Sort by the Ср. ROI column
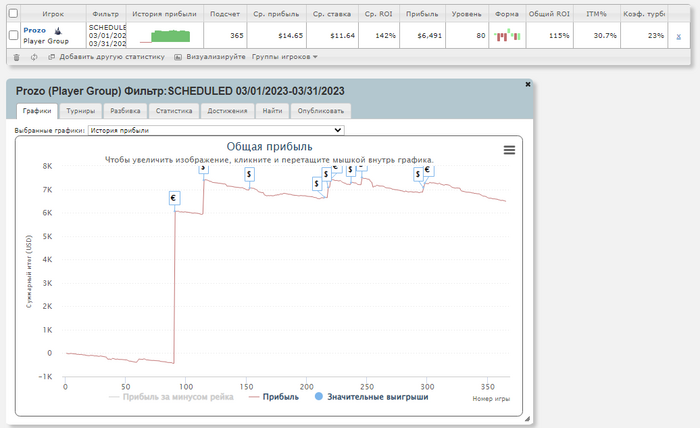 coord(379,14)
